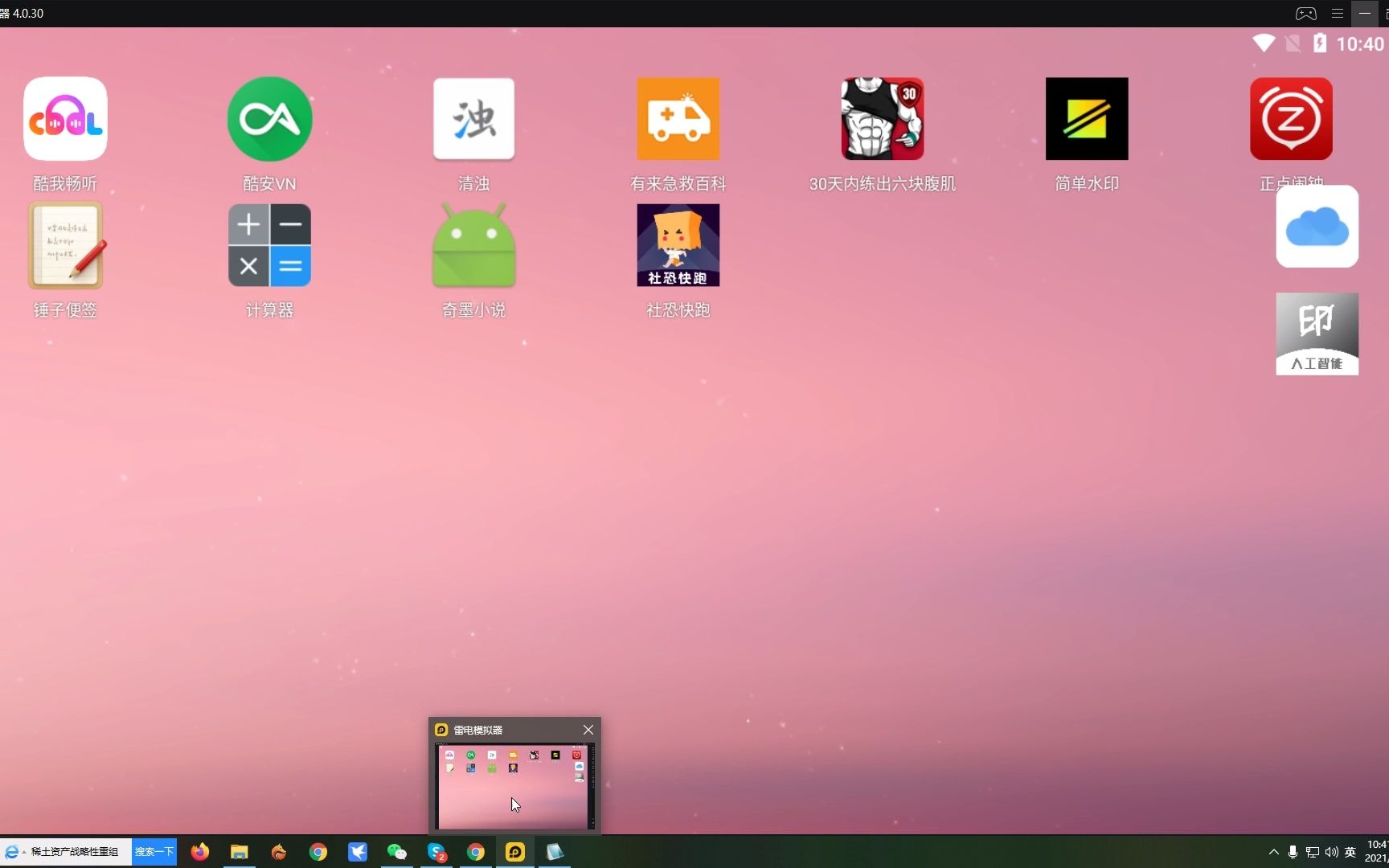Tap the battery charging icon
1389x868 pixels.
[1320, 43]
